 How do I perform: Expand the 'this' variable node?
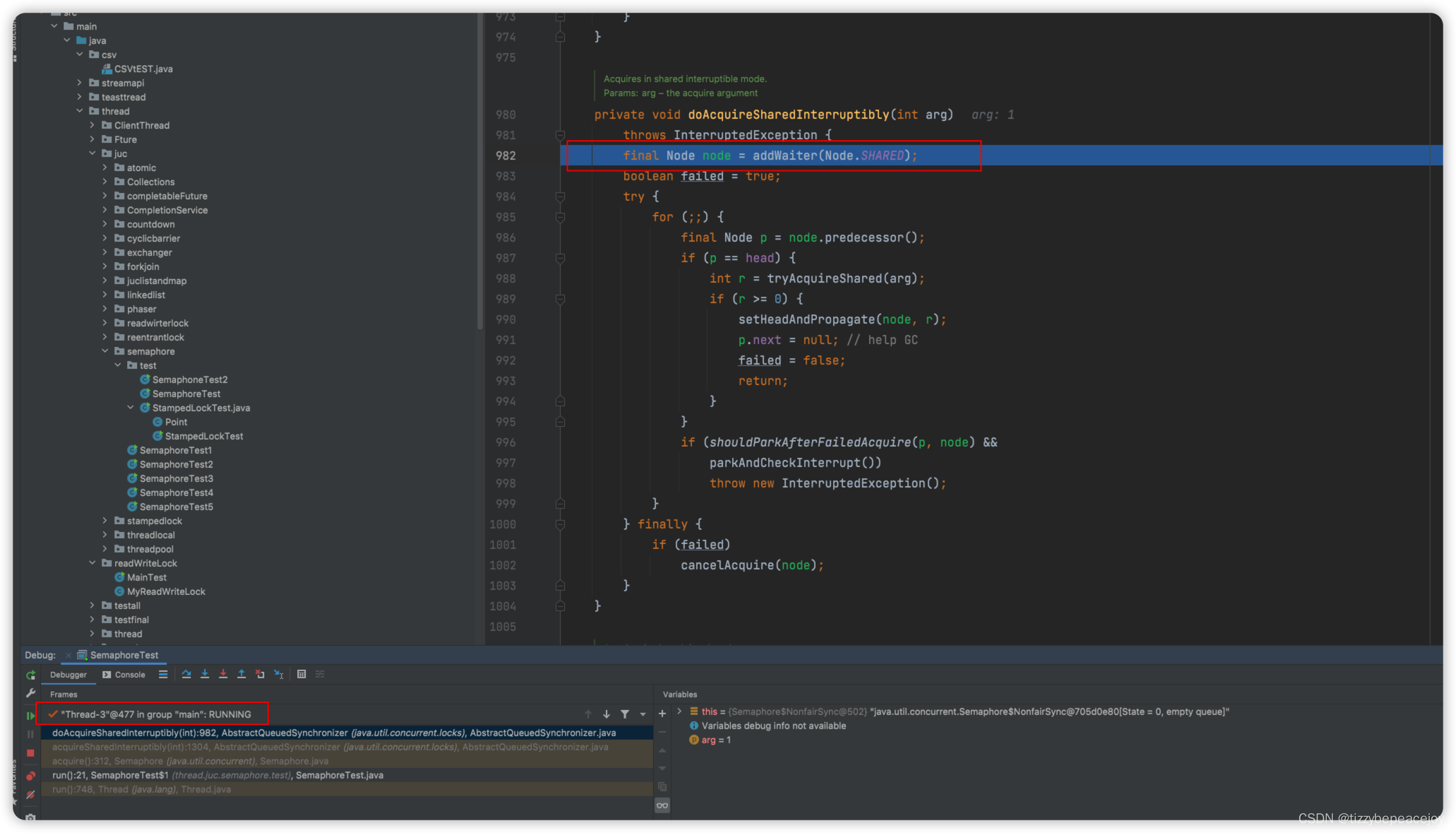pos(679,711)
